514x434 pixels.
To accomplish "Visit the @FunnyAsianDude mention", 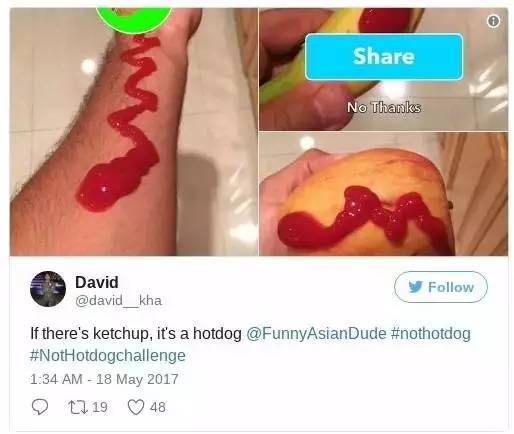I will [x=316, y=334].
